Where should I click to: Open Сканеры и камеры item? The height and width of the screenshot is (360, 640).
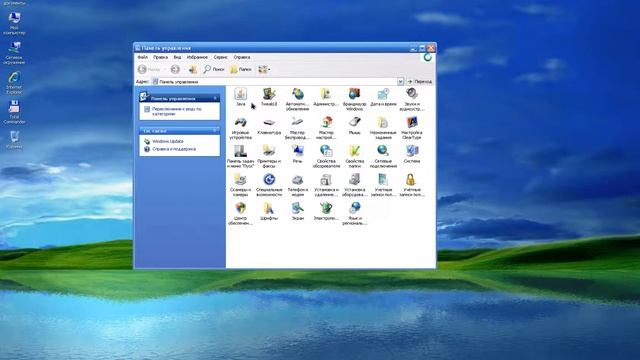[x=240, y=185]
